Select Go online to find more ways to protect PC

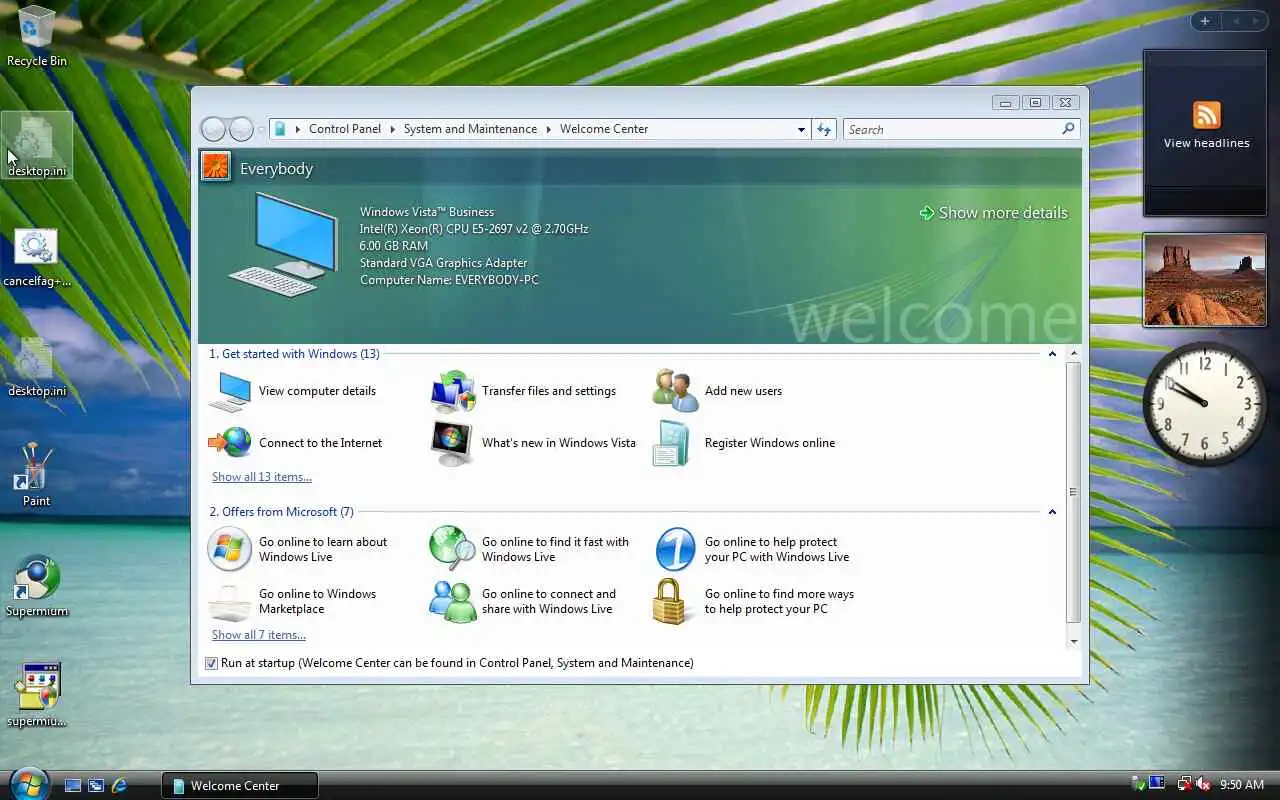click(x=754, y=601)
